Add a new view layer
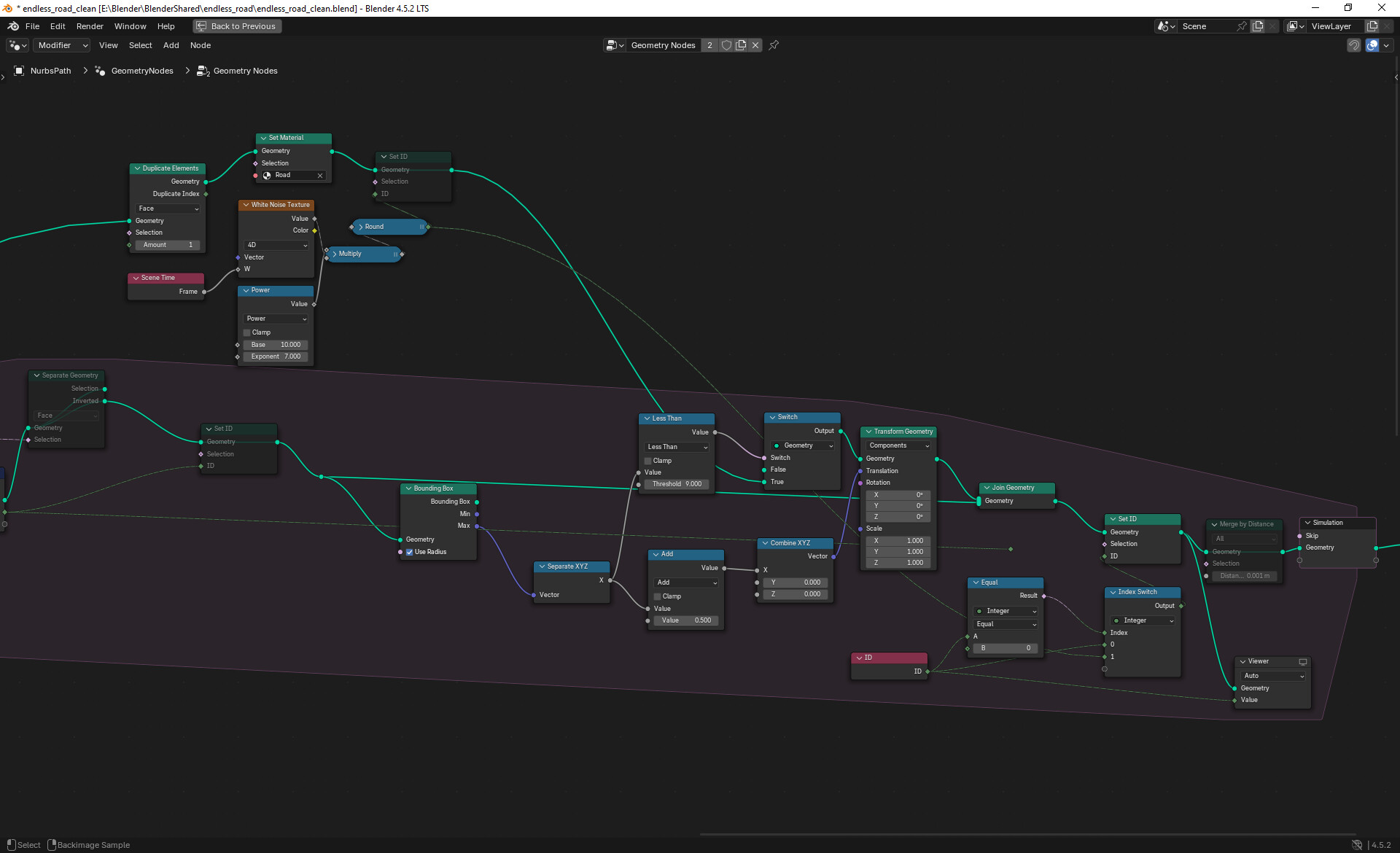The image size is (1400, 853). pyautogui.click(x=1372, y=26)
